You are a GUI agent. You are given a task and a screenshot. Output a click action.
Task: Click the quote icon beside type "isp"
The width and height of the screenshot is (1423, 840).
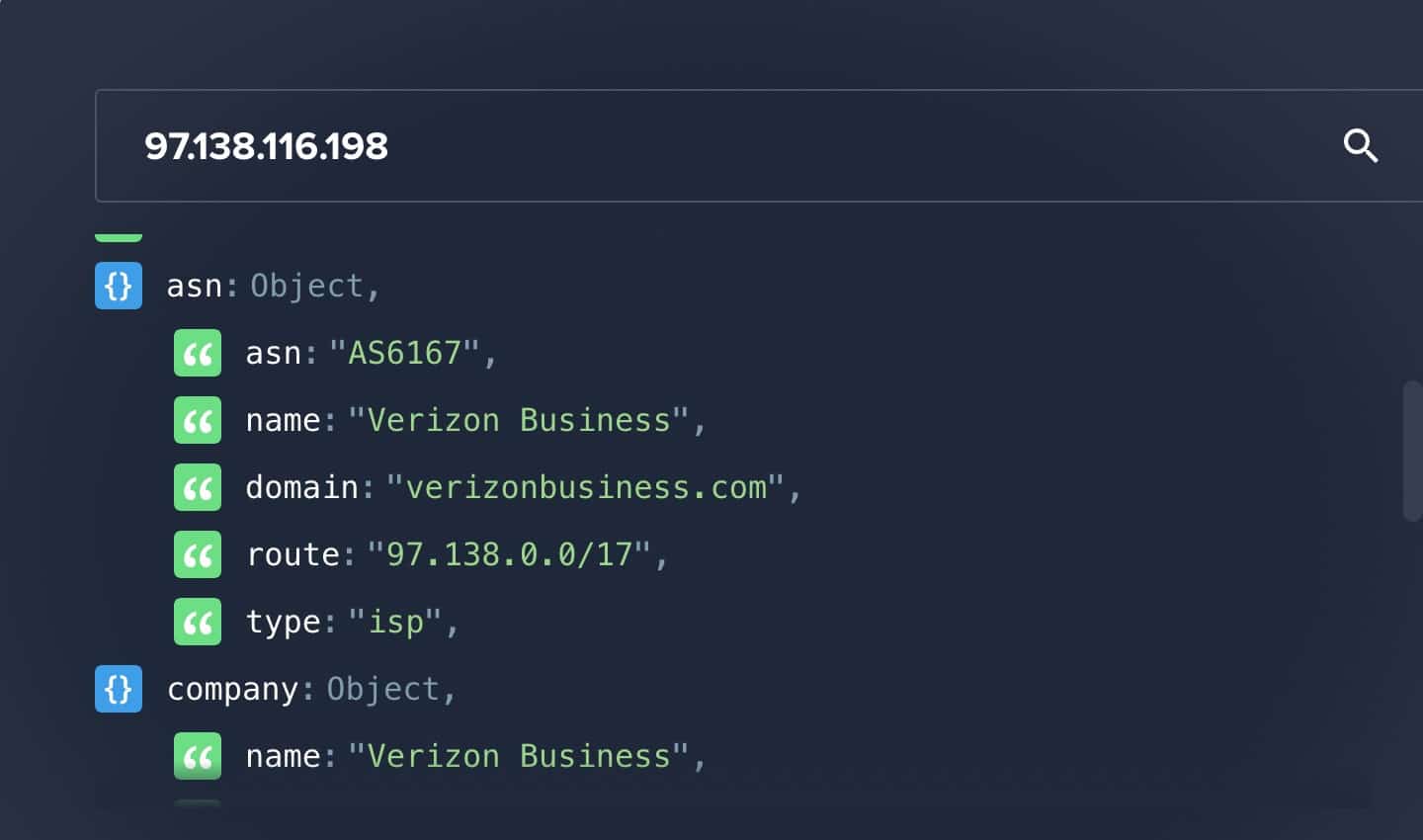coord(198,622)
